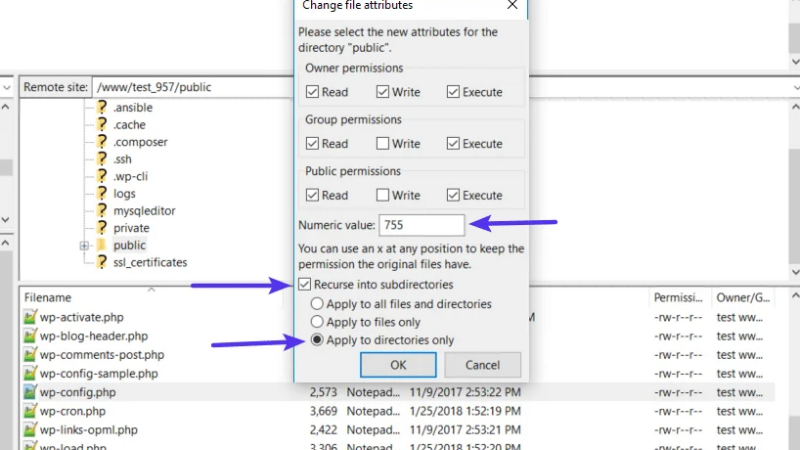Select the .wp-cli folder icon

coord(102,176)
